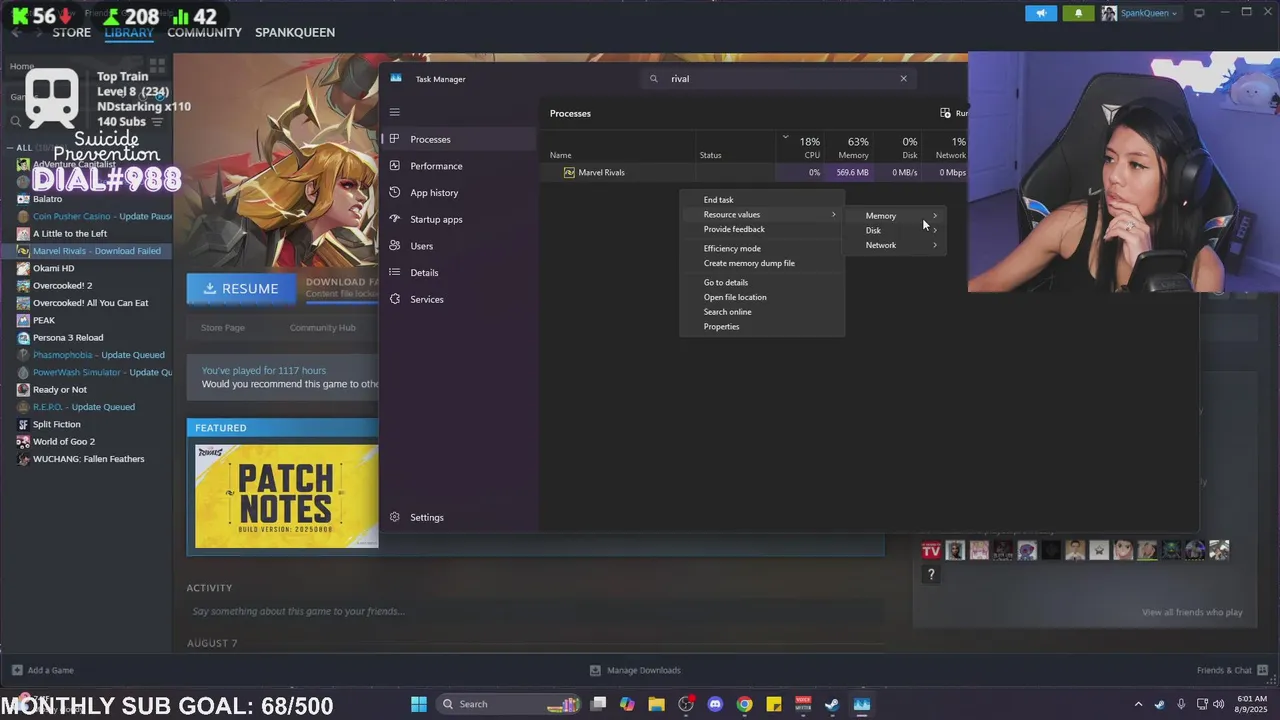
Task: Choose Provide feedback in context menu
Action: (734, 229)
